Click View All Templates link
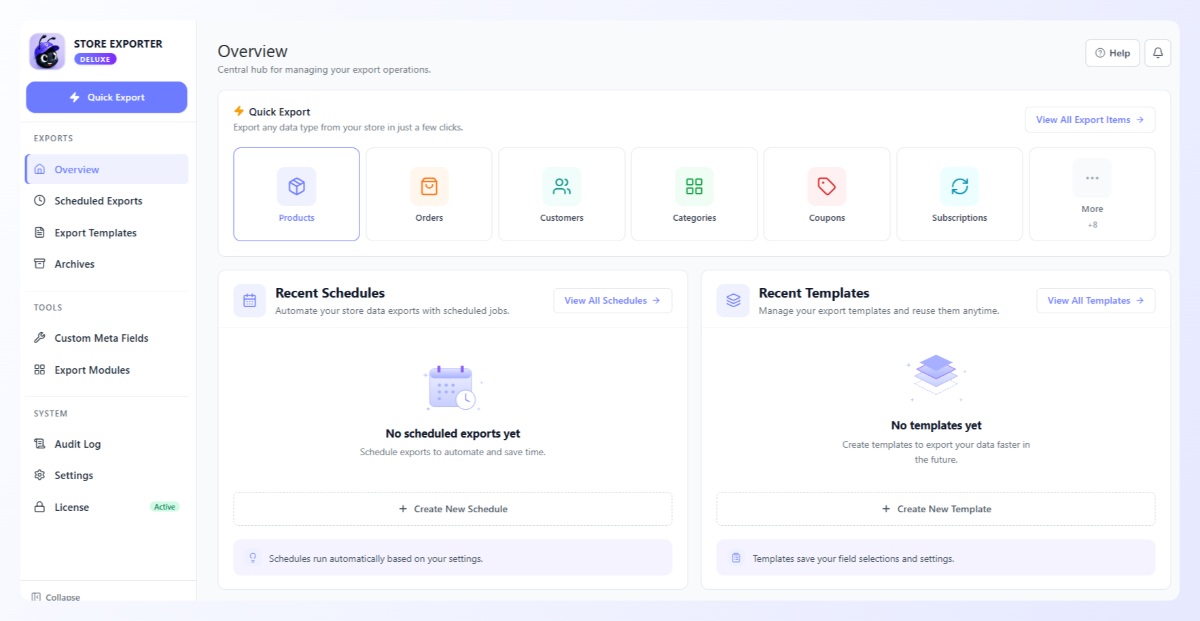 click(1096, 300)
